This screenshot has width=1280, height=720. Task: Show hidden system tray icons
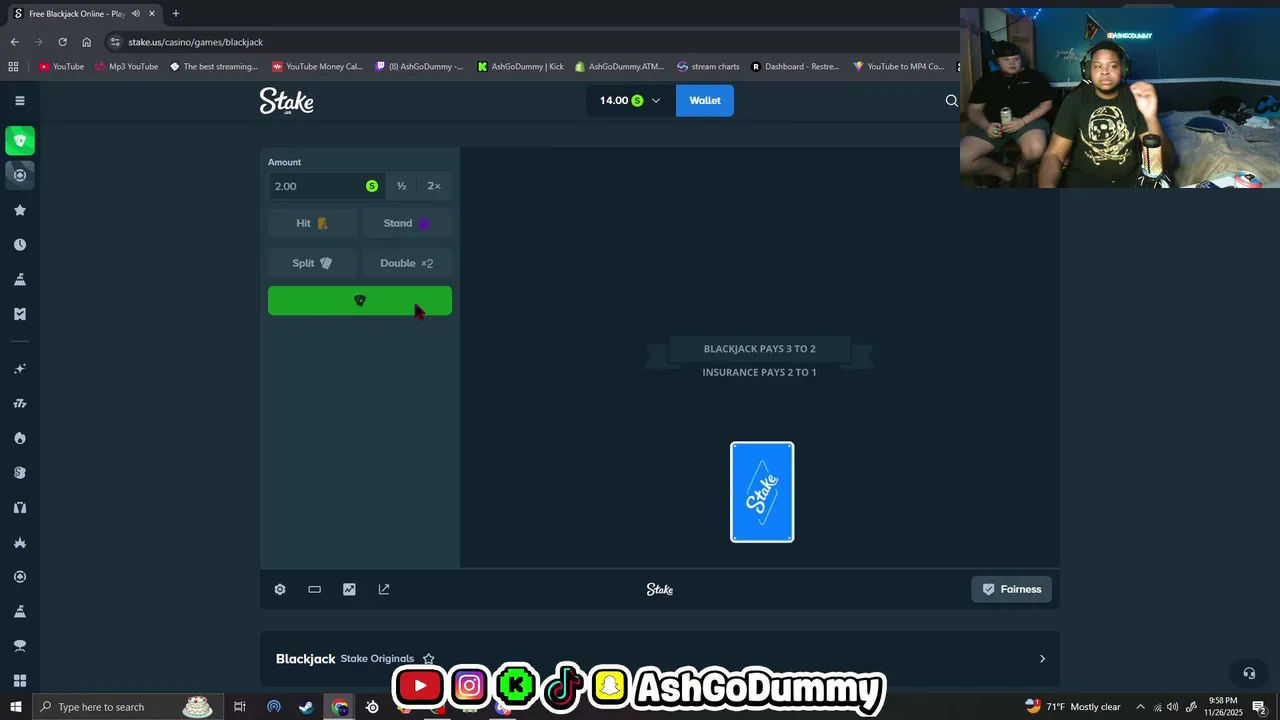1139,707
